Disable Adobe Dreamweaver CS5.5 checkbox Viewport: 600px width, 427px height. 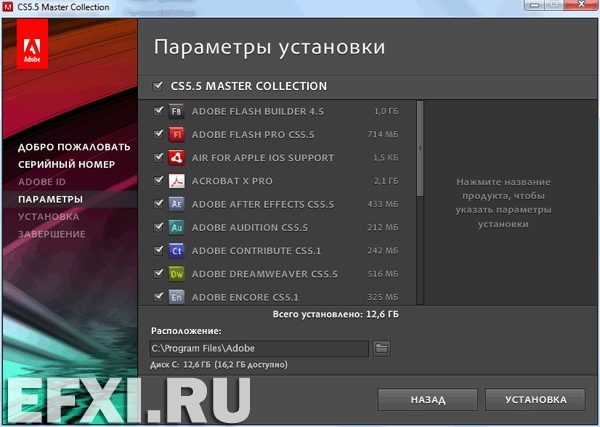(x=158, y=274)
